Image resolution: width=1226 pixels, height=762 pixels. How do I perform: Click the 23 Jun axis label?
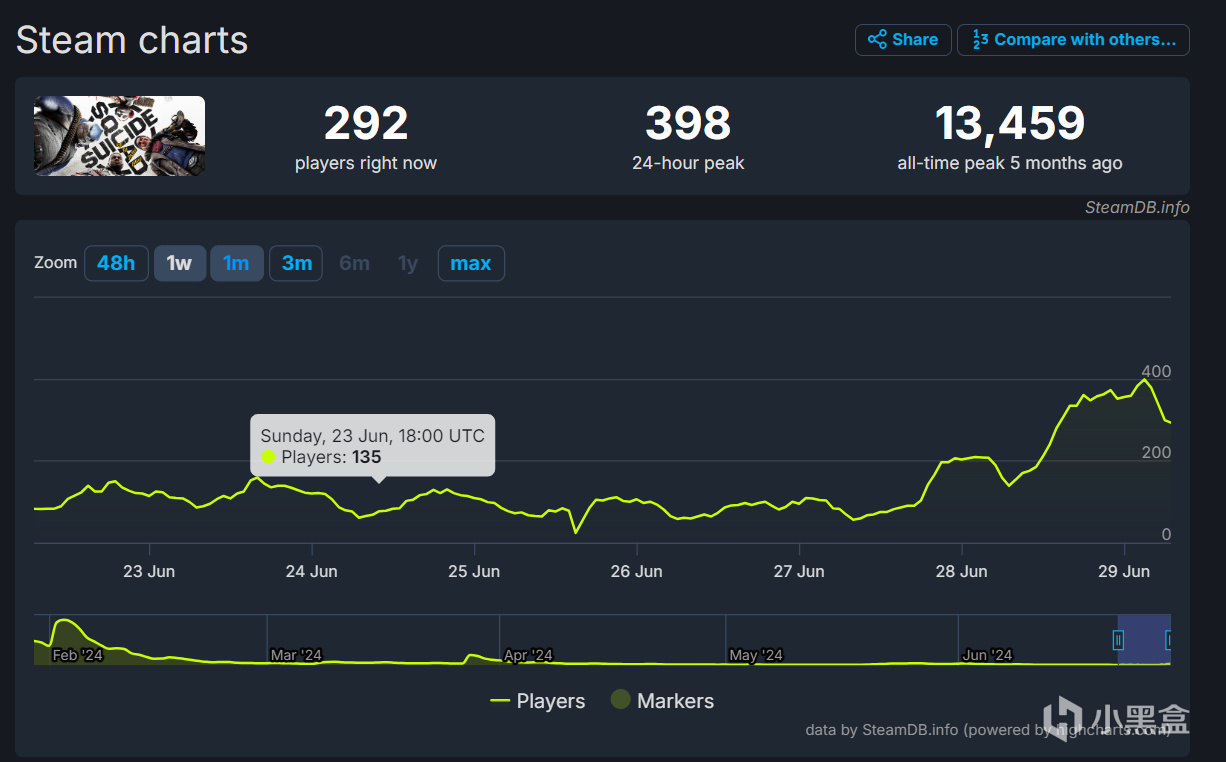[149, 571]
